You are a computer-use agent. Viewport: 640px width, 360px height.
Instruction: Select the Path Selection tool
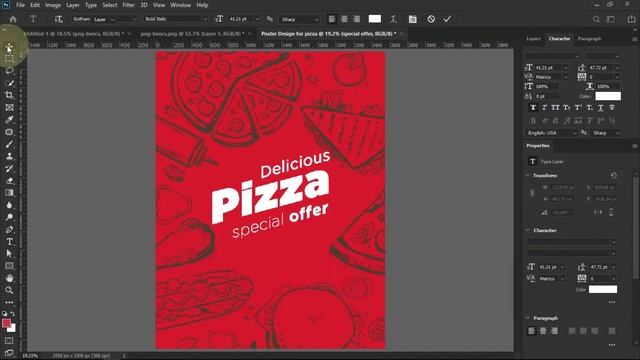9,253
